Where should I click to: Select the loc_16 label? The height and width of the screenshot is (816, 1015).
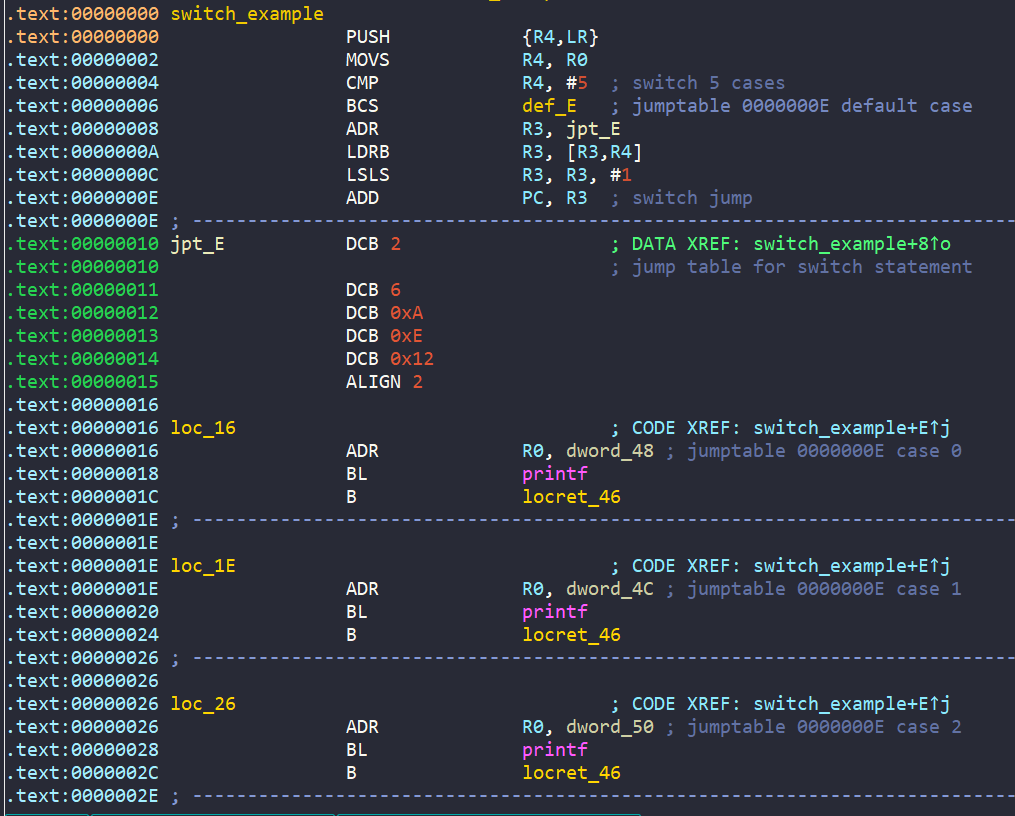click(x=203, y=428)
